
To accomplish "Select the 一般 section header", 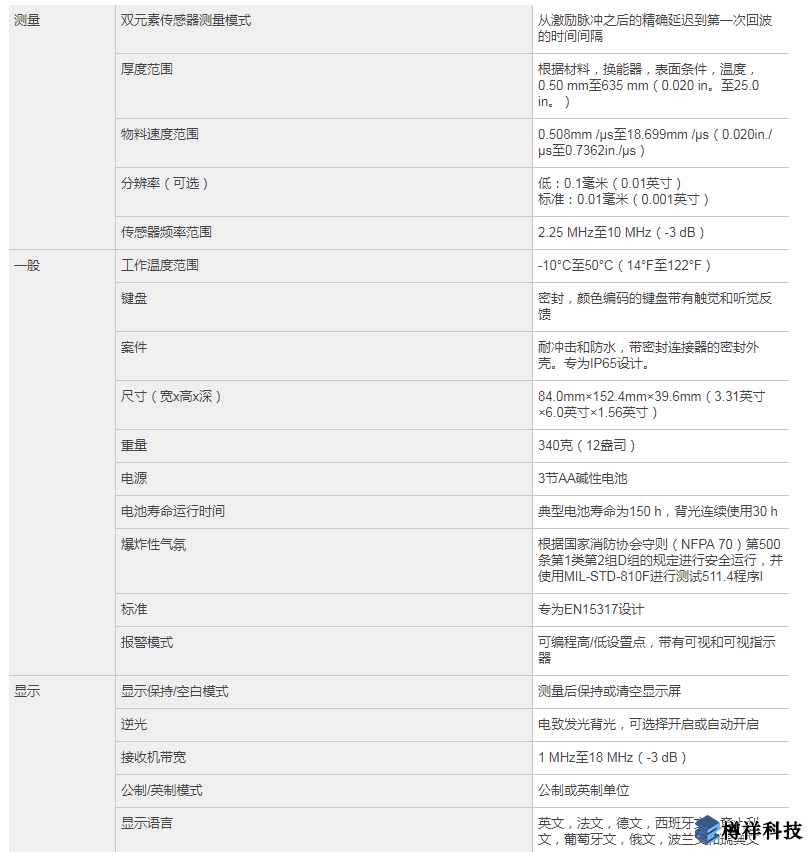I will pyautogui.click(x=27, y=265).
